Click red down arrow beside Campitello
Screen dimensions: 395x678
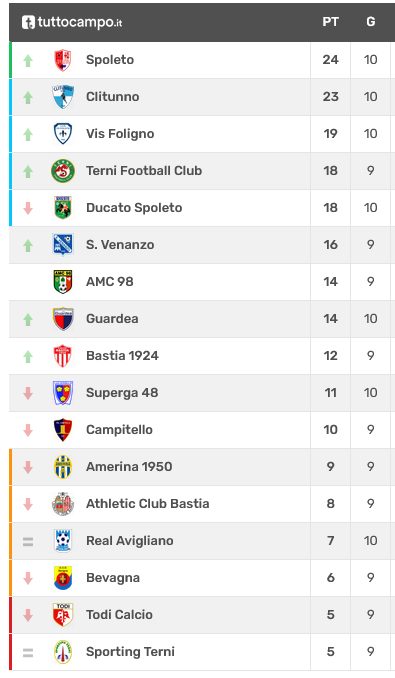[x=28, y=430]
